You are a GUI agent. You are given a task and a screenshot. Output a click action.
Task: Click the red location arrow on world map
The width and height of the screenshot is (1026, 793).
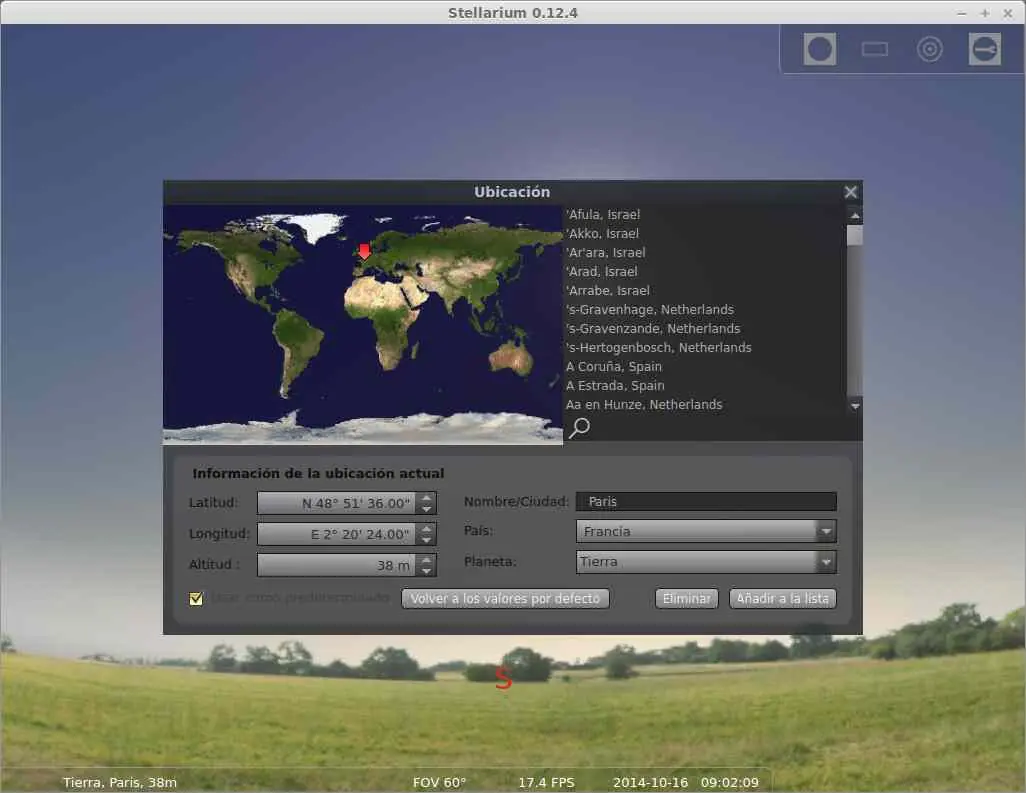pos(364,251)
